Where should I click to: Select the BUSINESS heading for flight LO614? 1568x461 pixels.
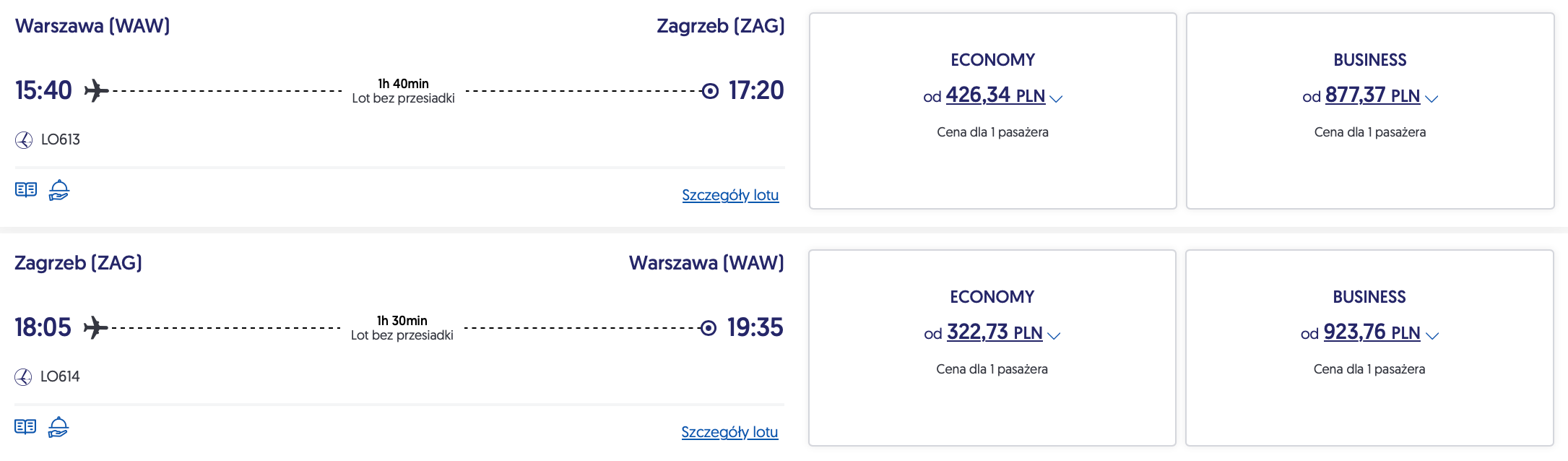click(1369, 297)
